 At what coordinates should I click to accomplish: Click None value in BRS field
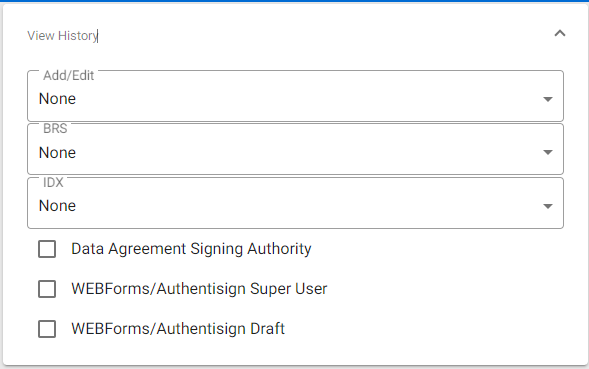point(57,153)
